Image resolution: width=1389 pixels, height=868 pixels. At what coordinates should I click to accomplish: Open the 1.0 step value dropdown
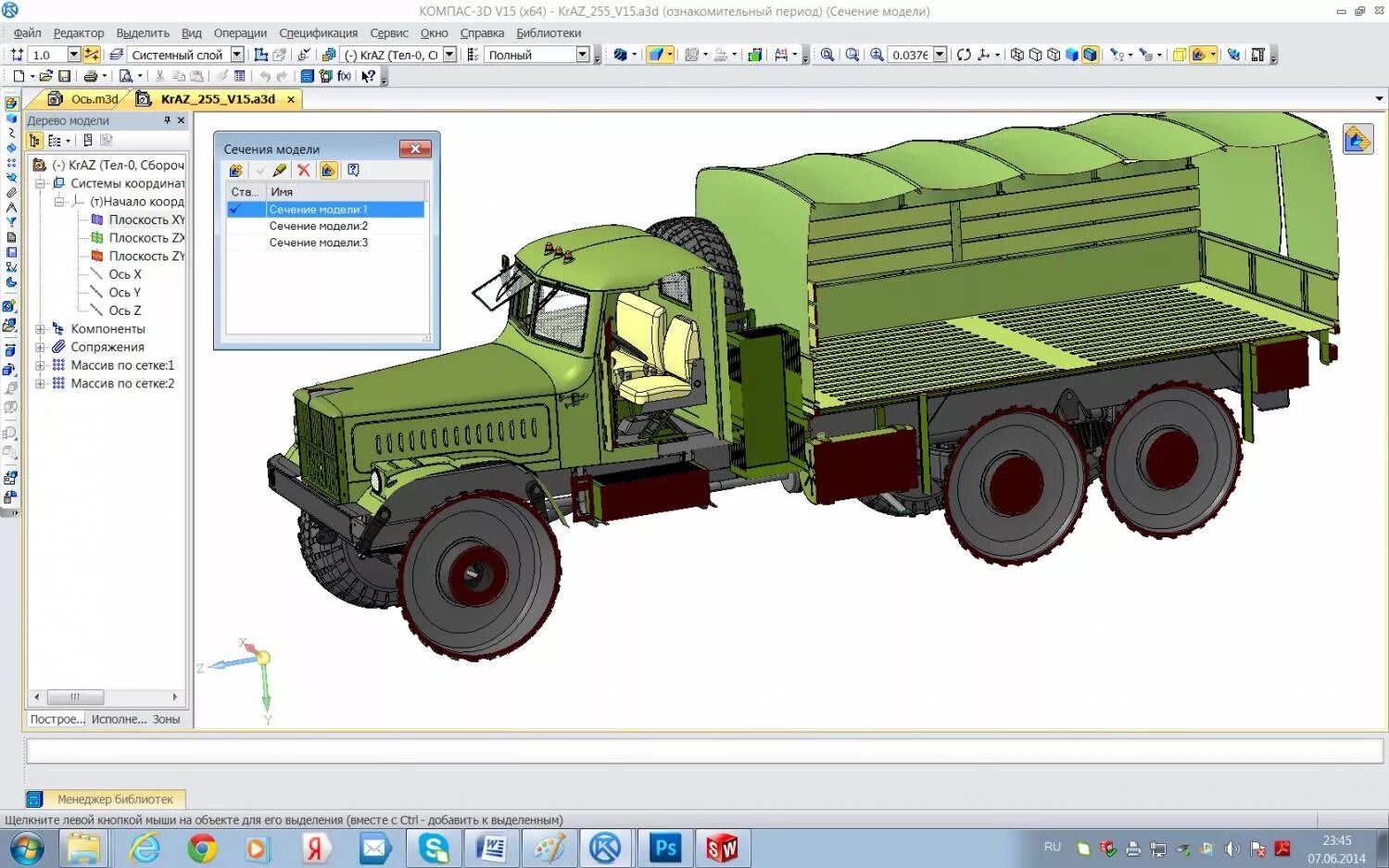point(74,55)
